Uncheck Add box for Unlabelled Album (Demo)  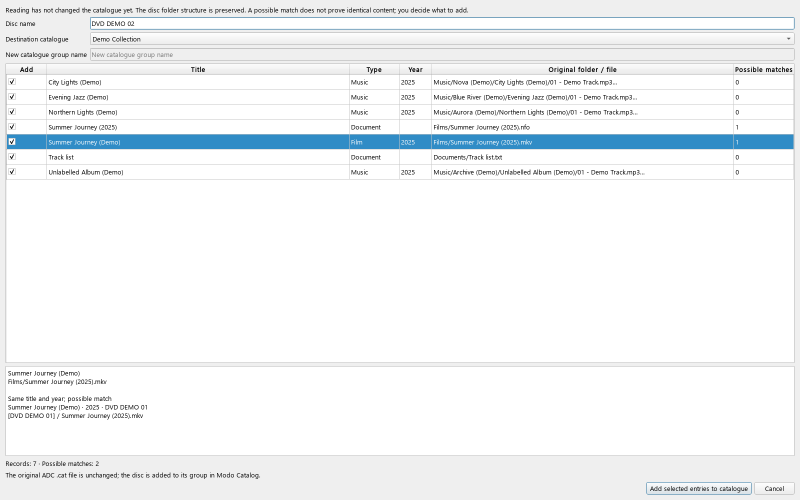12,172
